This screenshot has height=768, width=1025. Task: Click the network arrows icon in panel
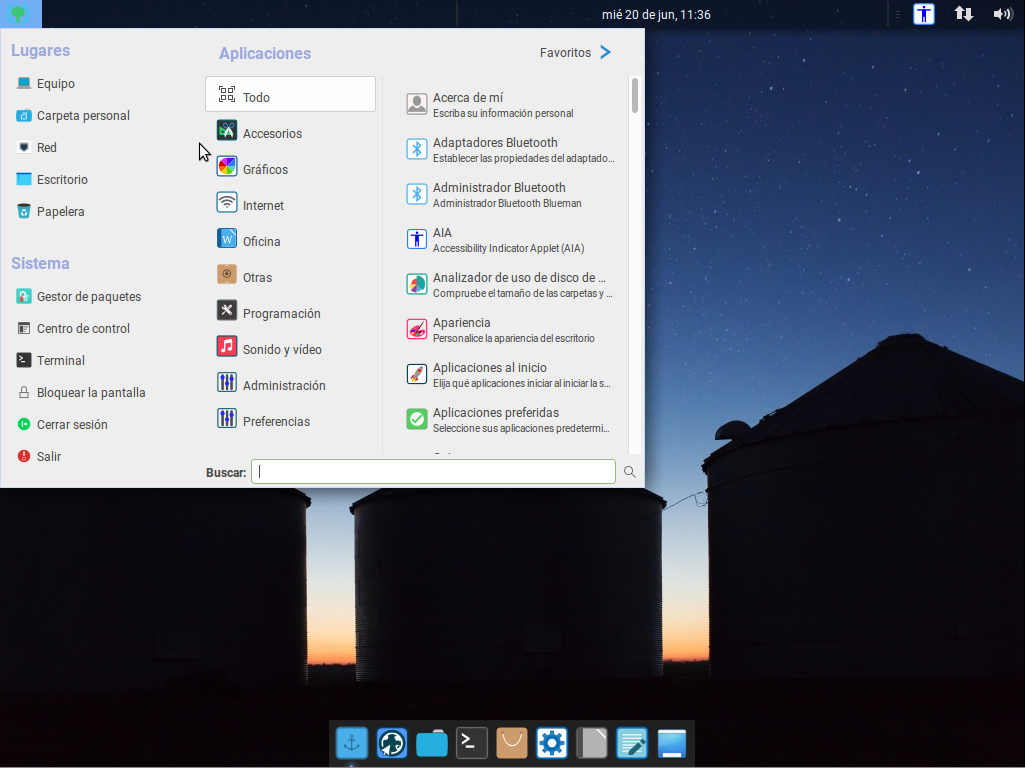[964, 14]
